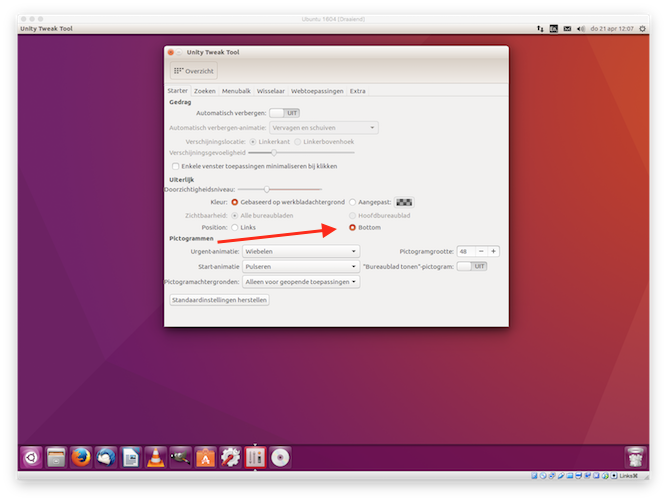The width and height of the screenshot is (667, 501).
Task: Select the 'Links' position radio button
Action: click(236, 227)
